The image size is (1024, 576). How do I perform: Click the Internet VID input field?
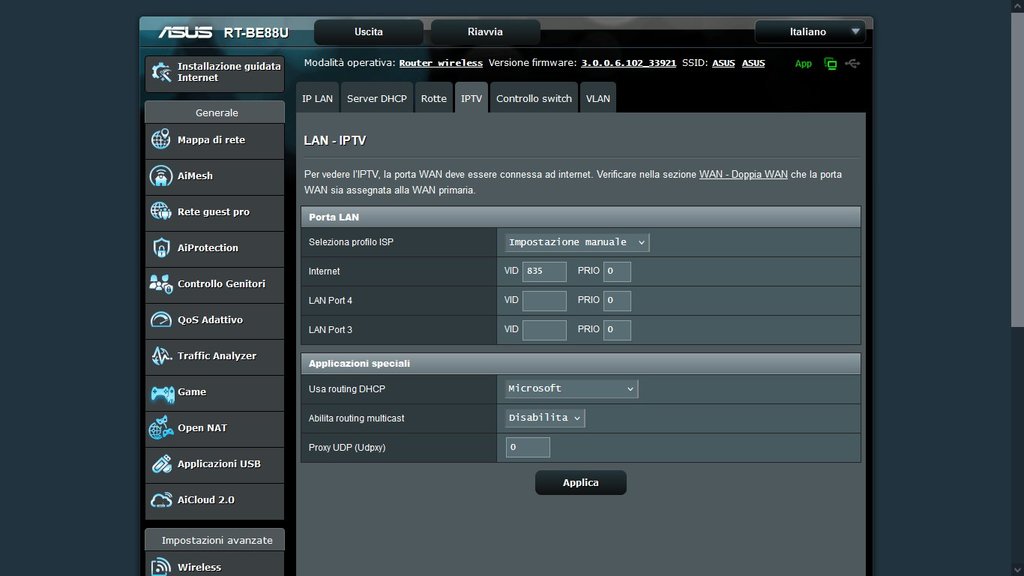[x=544, y=272]
